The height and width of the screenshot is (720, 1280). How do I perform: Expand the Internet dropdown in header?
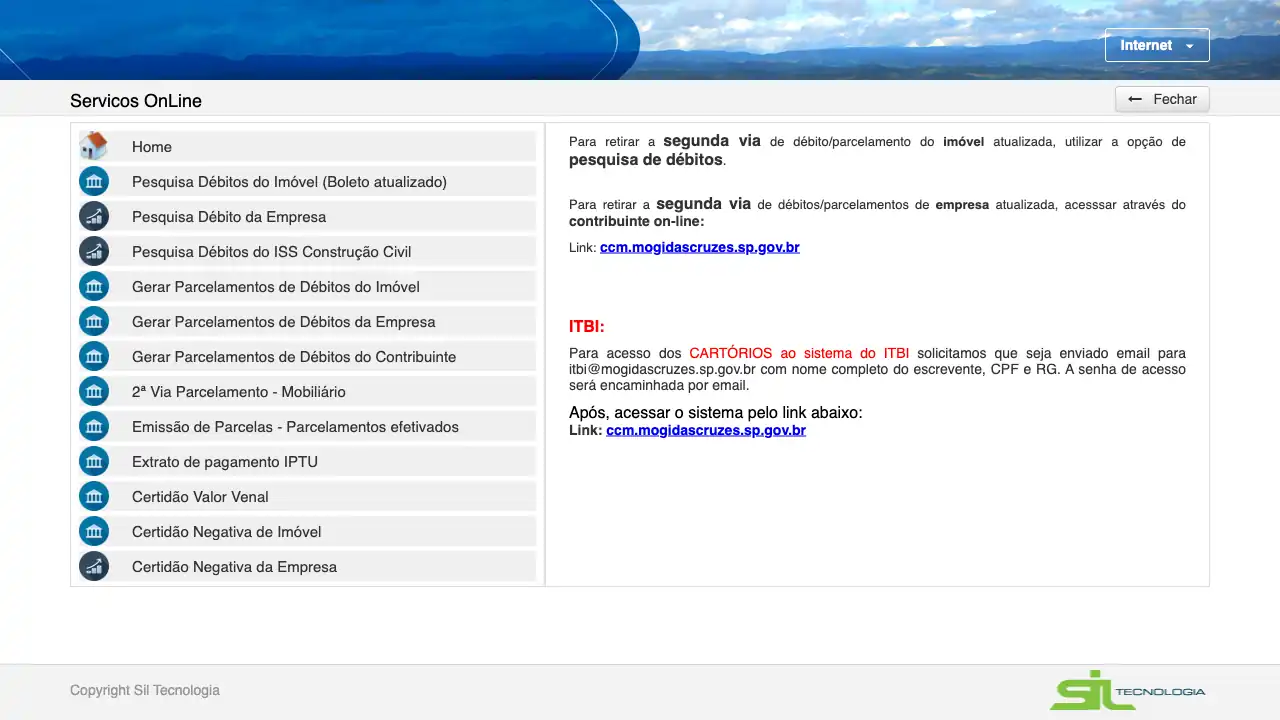point(1157,45)
